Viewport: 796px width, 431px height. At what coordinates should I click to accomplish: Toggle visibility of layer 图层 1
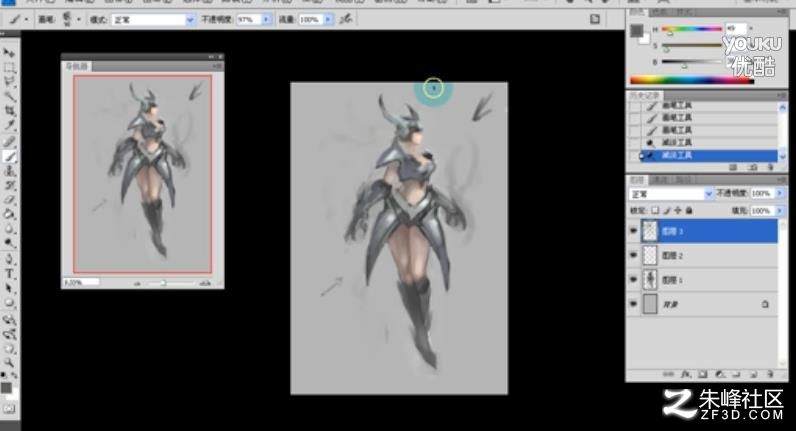click(633, 280)
